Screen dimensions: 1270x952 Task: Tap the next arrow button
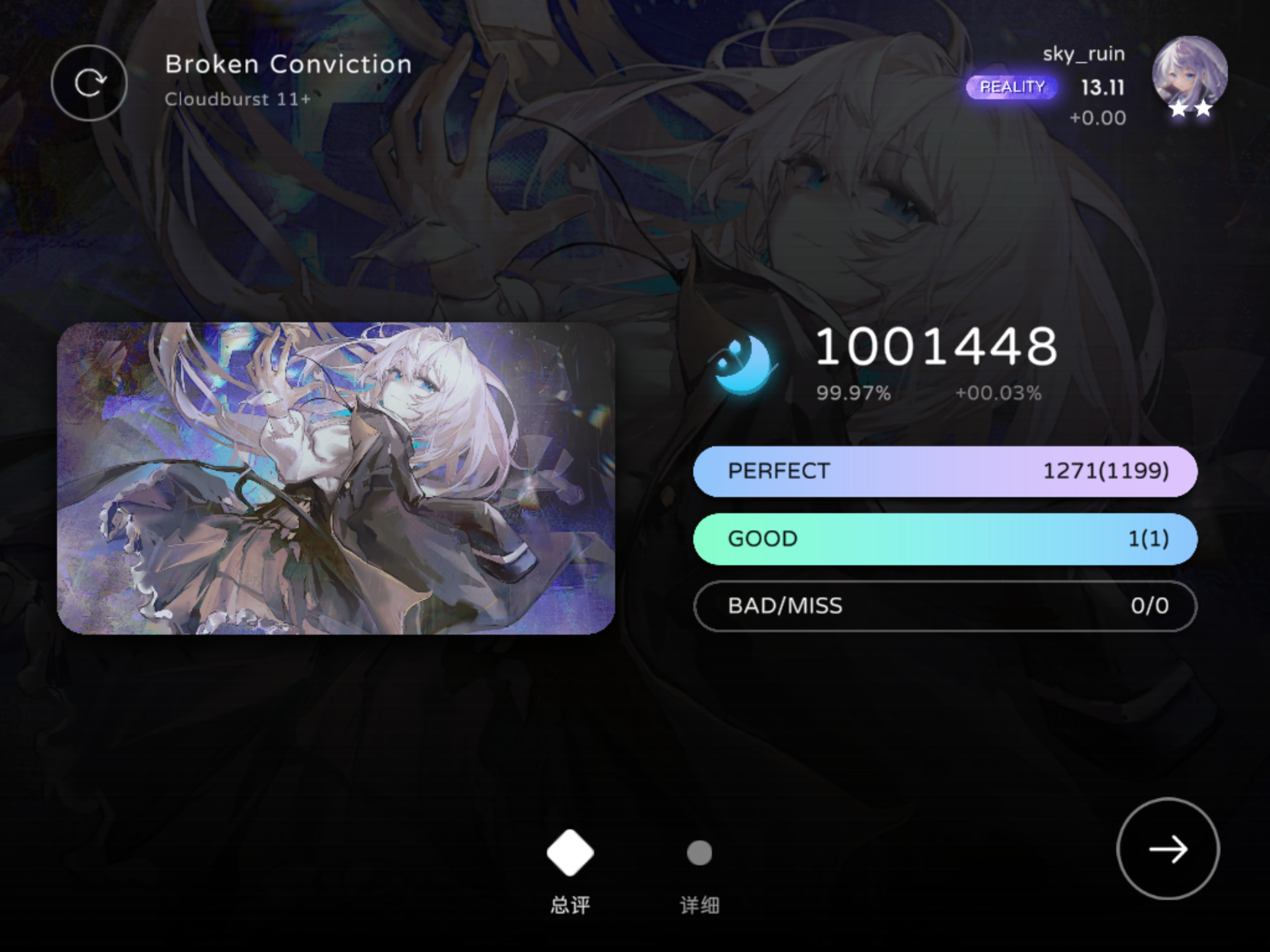[x=1168, y=848]
